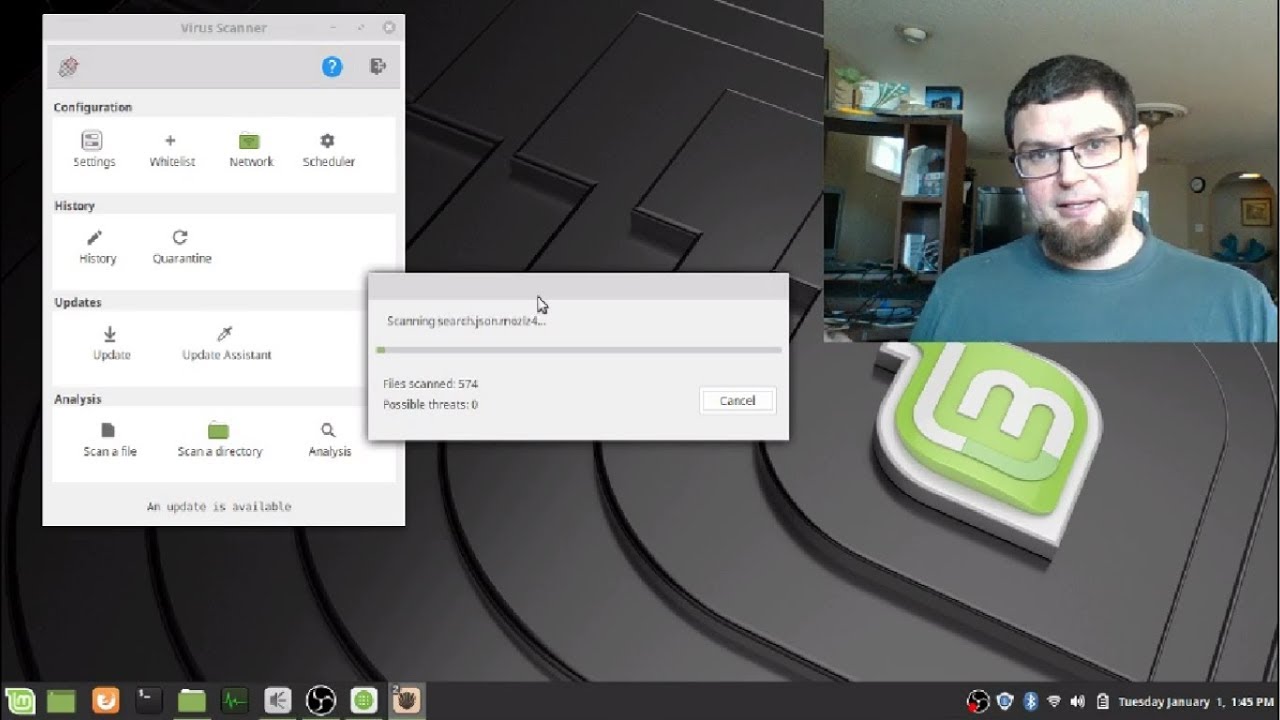Image resolution: width=1280 pixels, height=720 pixels.
Task: Open the Analysis tool
Action: click(329, 440)
